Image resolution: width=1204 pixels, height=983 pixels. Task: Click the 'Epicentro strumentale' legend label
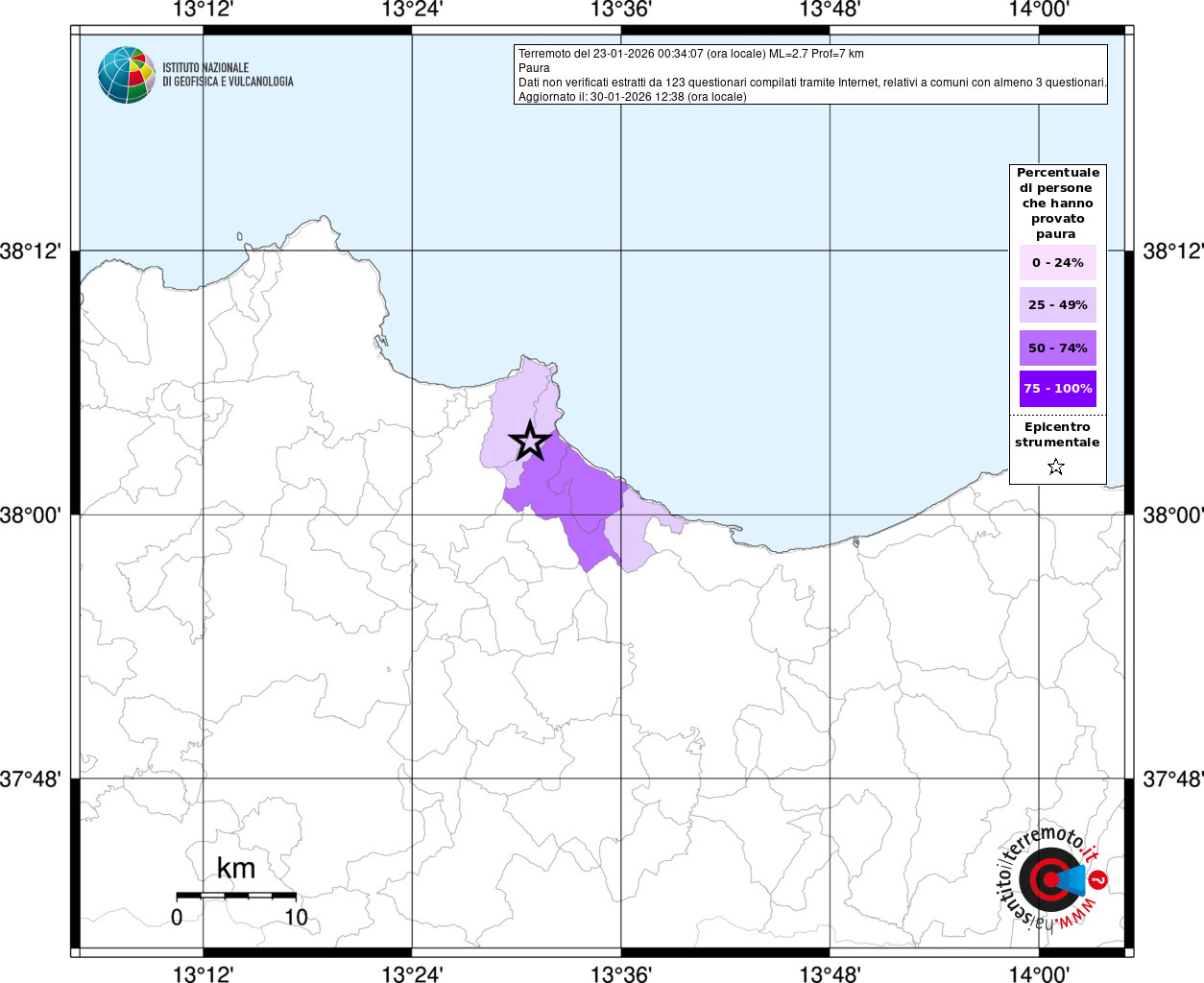[x=1057, y=435]
